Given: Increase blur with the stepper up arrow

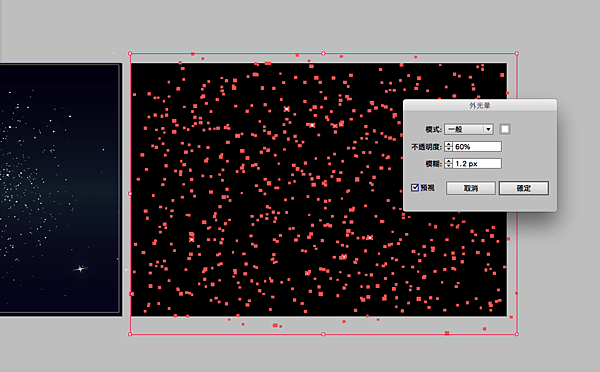Looking at the screenshot, I should coord(448,161).
